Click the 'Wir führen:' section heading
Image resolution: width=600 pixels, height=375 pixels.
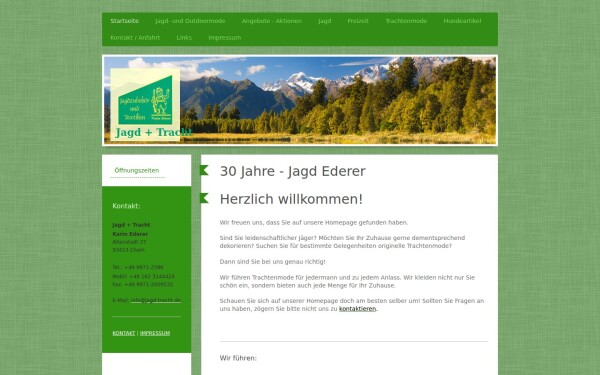pyautogui.click(x=238, y=358)
